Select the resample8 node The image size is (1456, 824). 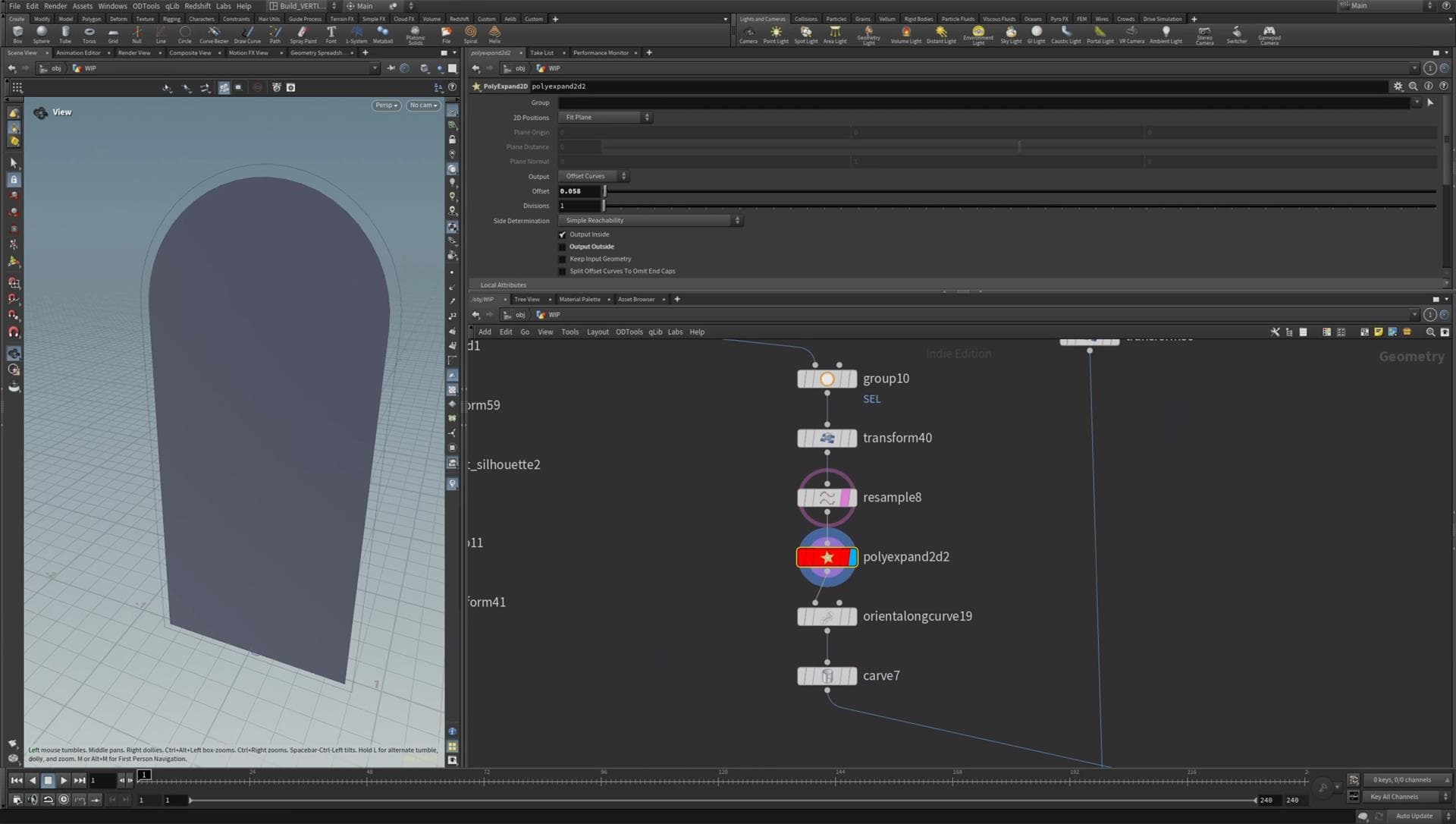tap(827, 498)
